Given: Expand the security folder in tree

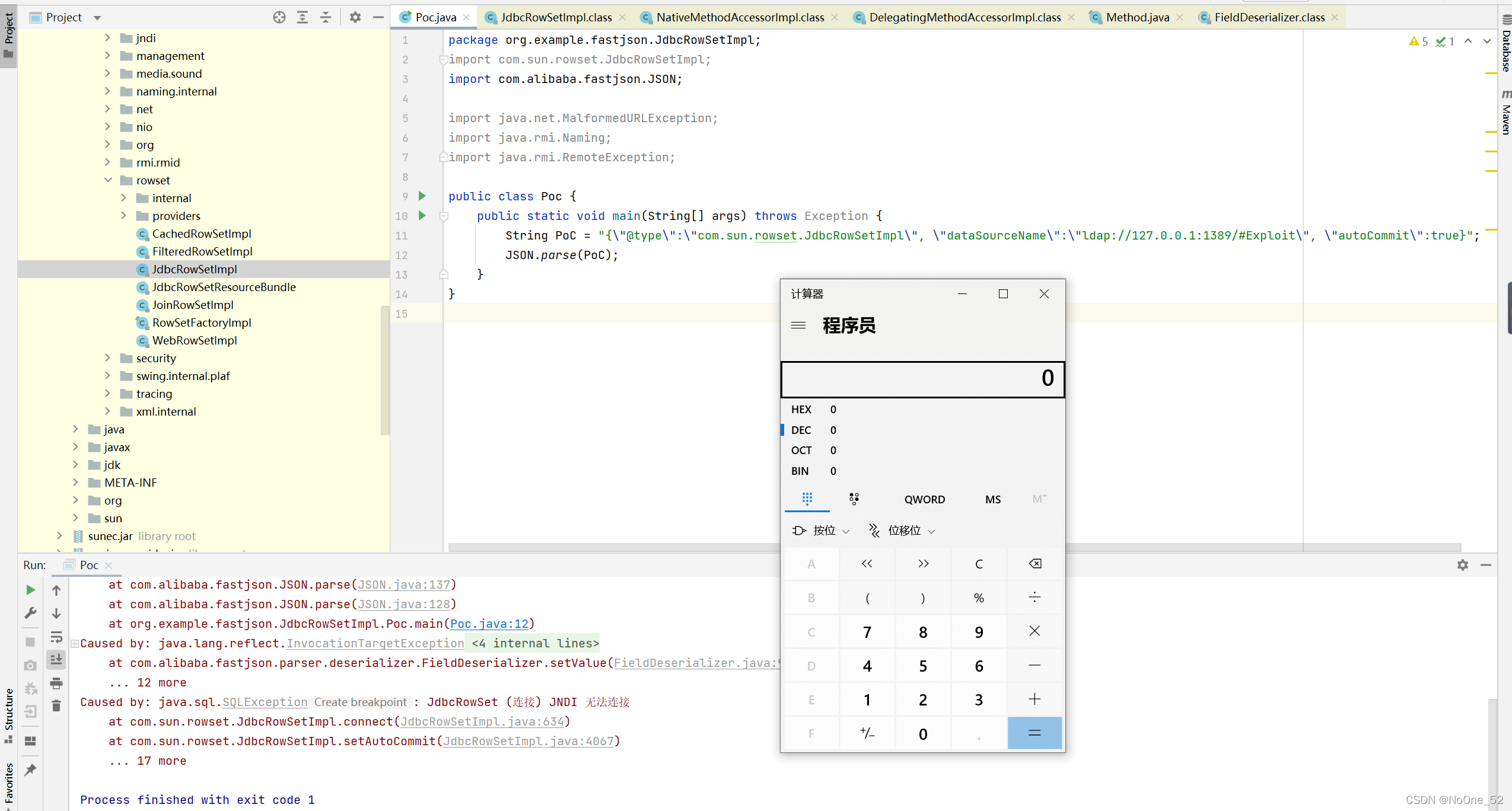Looking at the screenshot, I should (x=107, y=358).
